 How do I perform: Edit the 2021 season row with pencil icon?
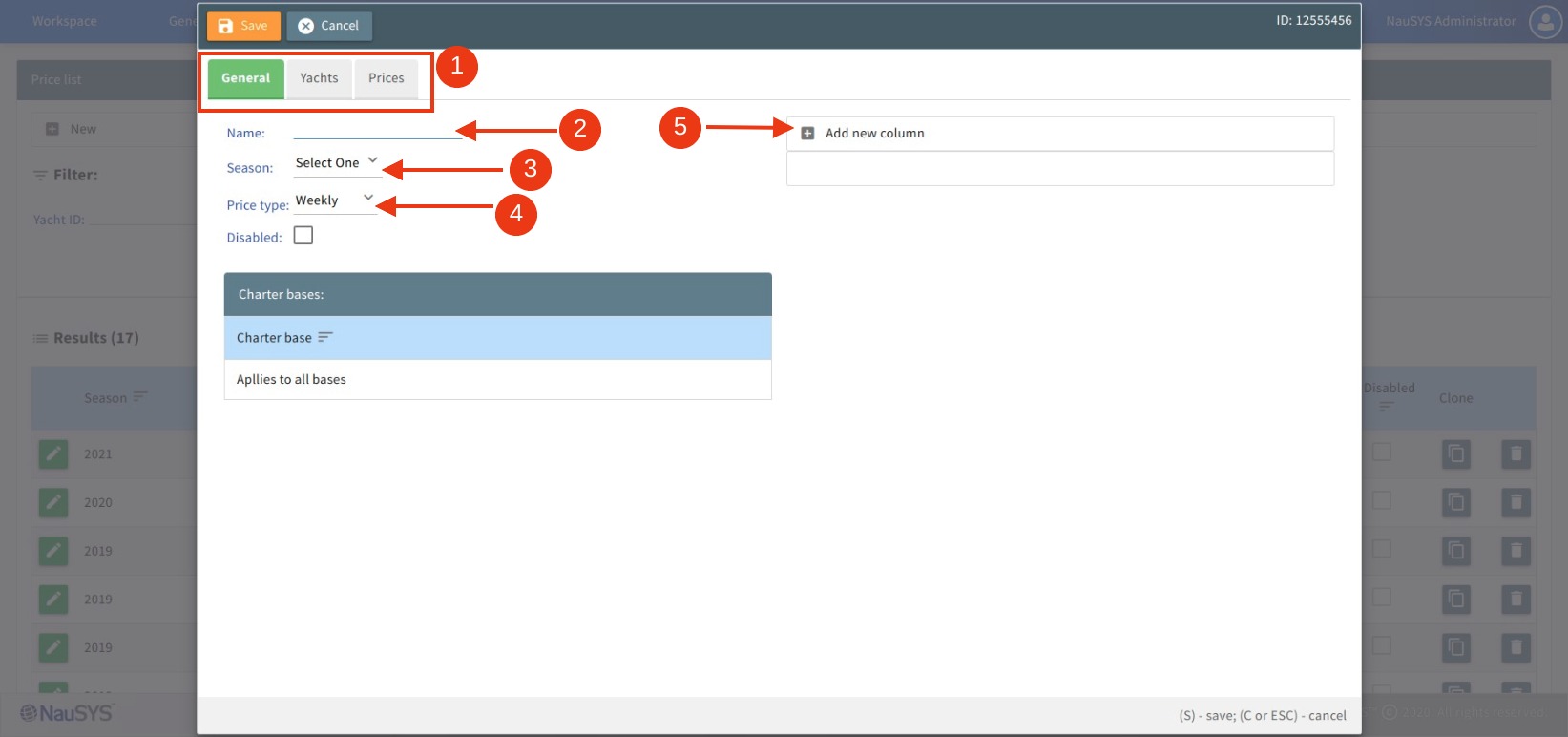[53, 453]
